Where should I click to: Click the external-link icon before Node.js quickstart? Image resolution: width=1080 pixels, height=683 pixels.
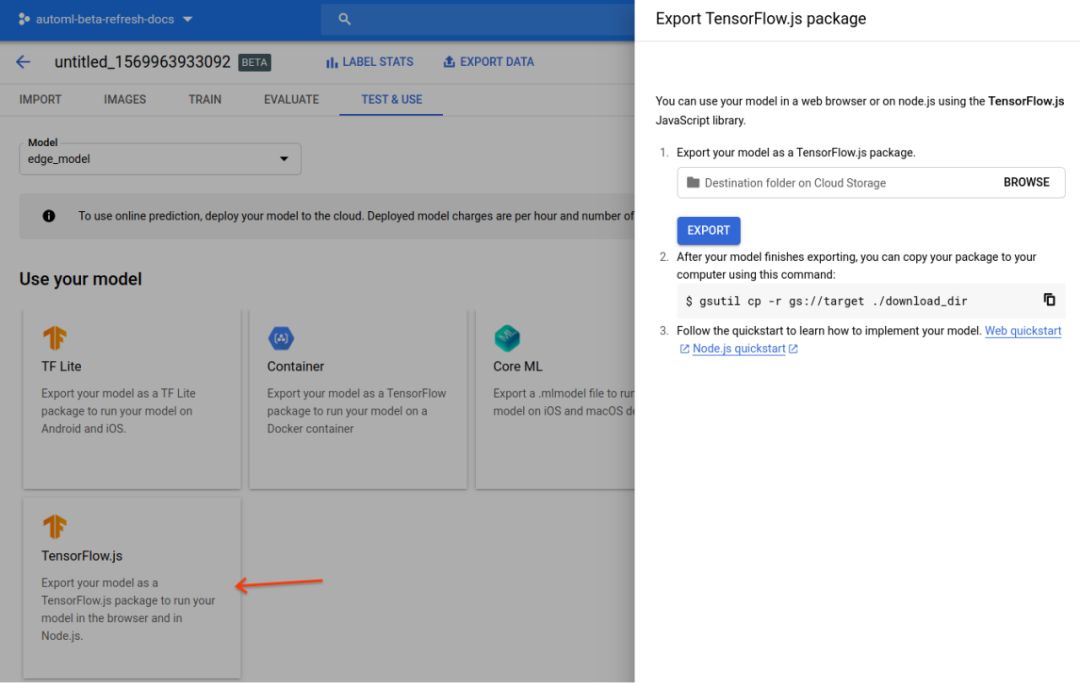pos(684,349)
